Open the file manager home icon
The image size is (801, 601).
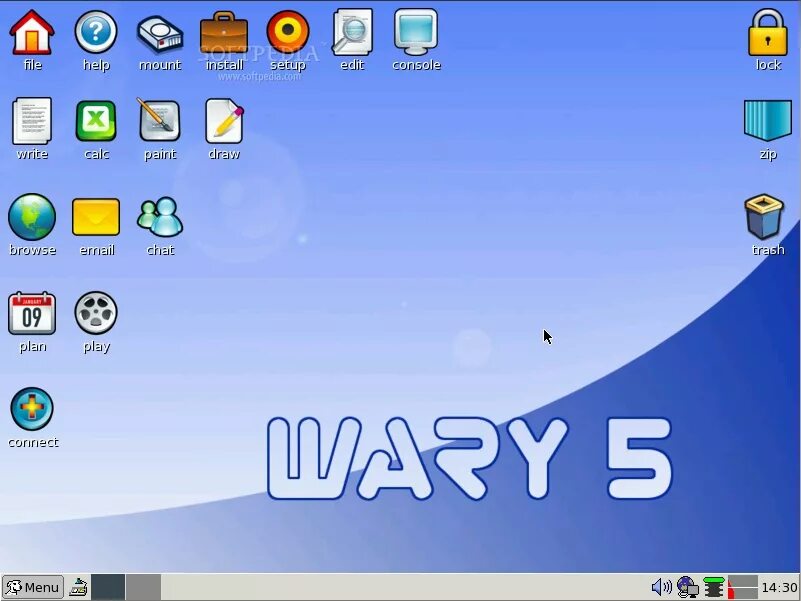tap(32, 33)
